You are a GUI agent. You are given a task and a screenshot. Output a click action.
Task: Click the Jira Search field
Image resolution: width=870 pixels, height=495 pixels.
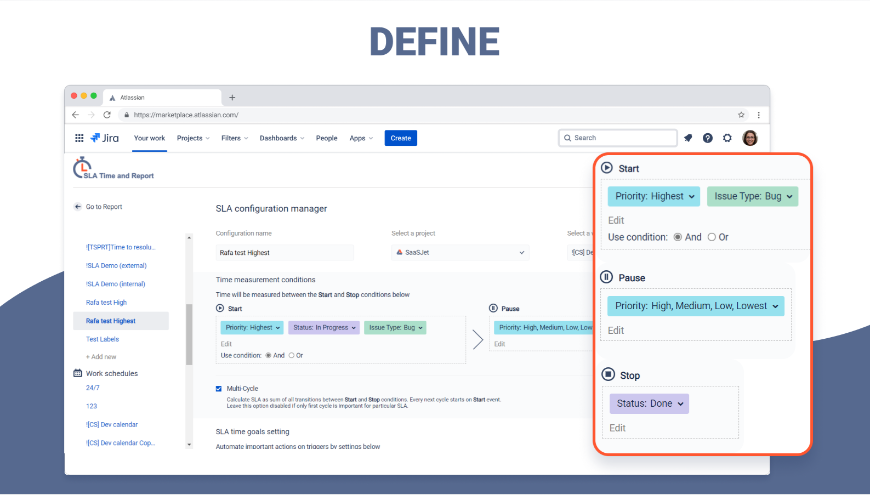618,138
